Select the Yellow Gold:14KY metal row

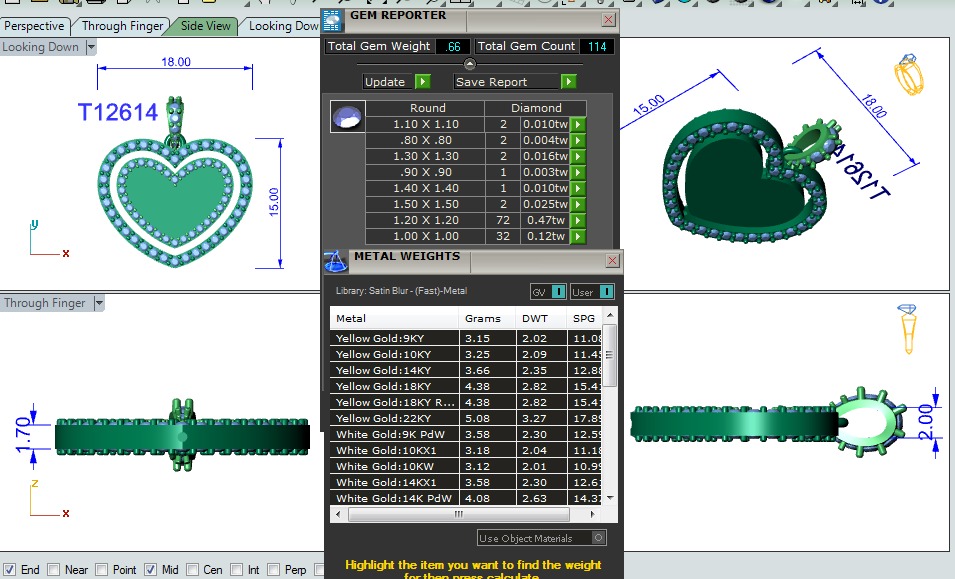click(x=394, y=371)
